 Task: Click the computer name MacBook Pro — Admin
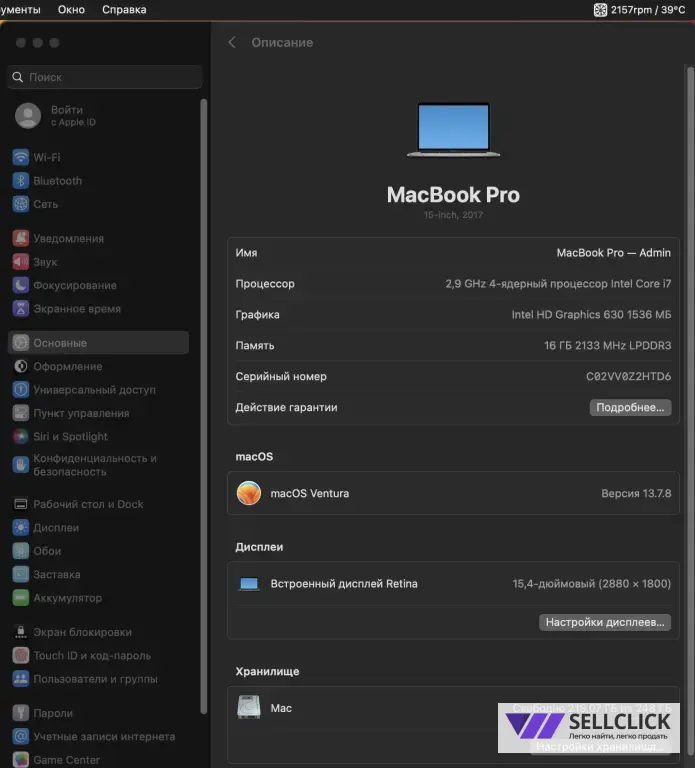614,253
